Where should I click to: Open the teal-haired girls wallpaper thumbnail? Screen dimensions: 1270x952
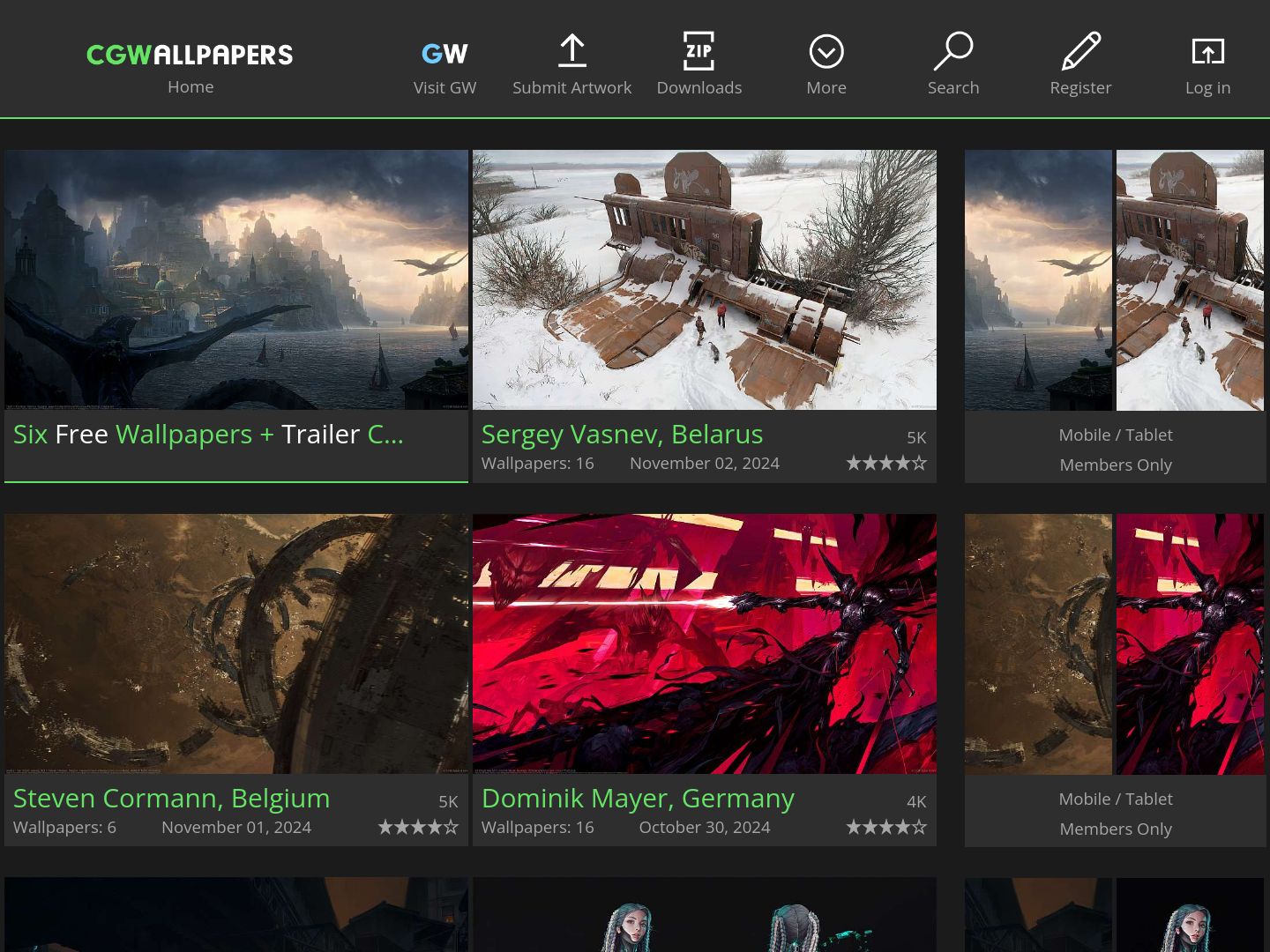tap(705, 914)
